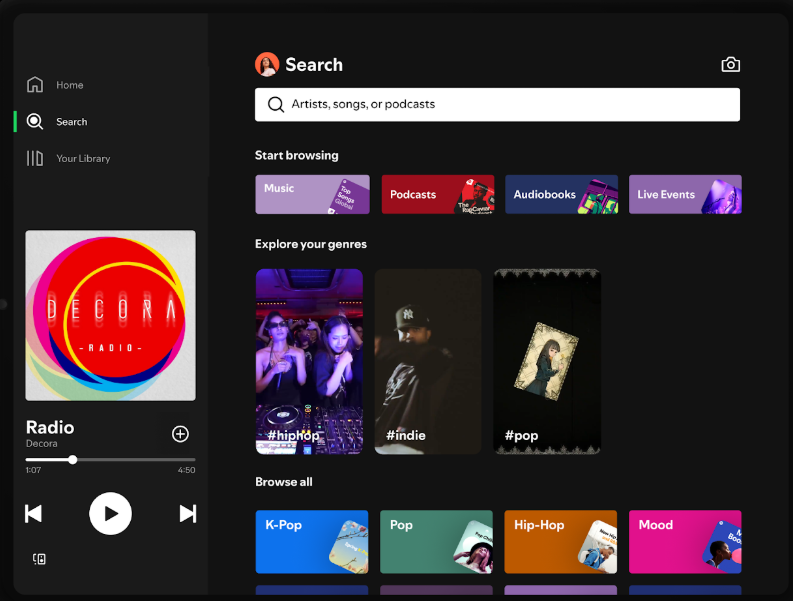Open the connect to device icon
The image size is (793, 601).
39,559
